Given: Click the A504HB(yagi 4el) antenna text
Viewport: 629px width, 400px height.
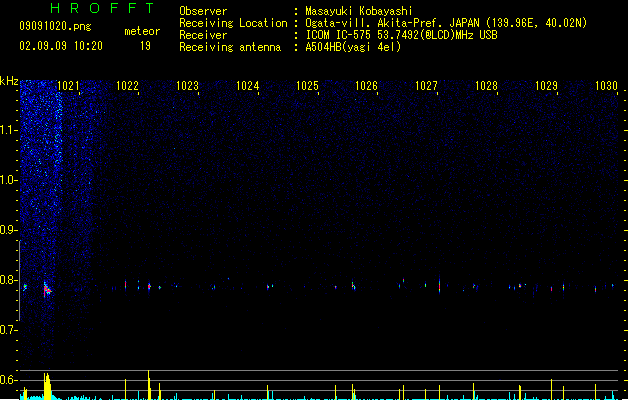Looking at the screenshot, I should pos(353,47).
